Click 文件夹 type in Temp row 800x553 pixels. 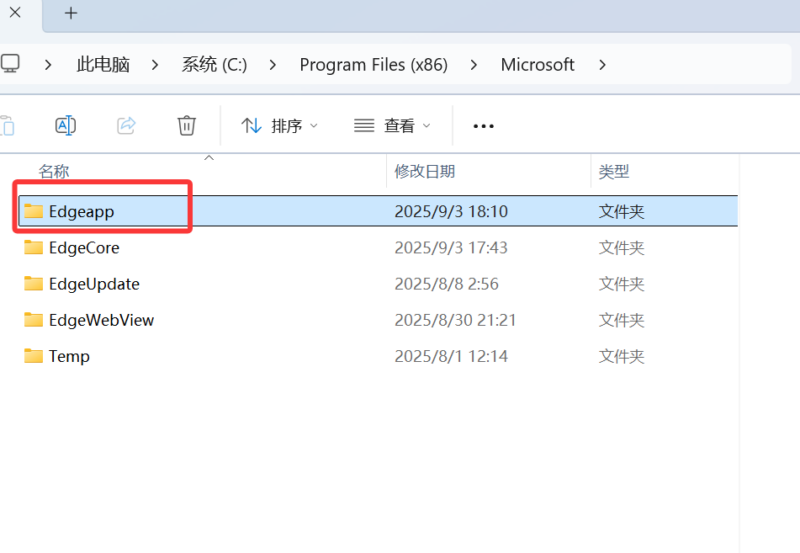[621, 357]
